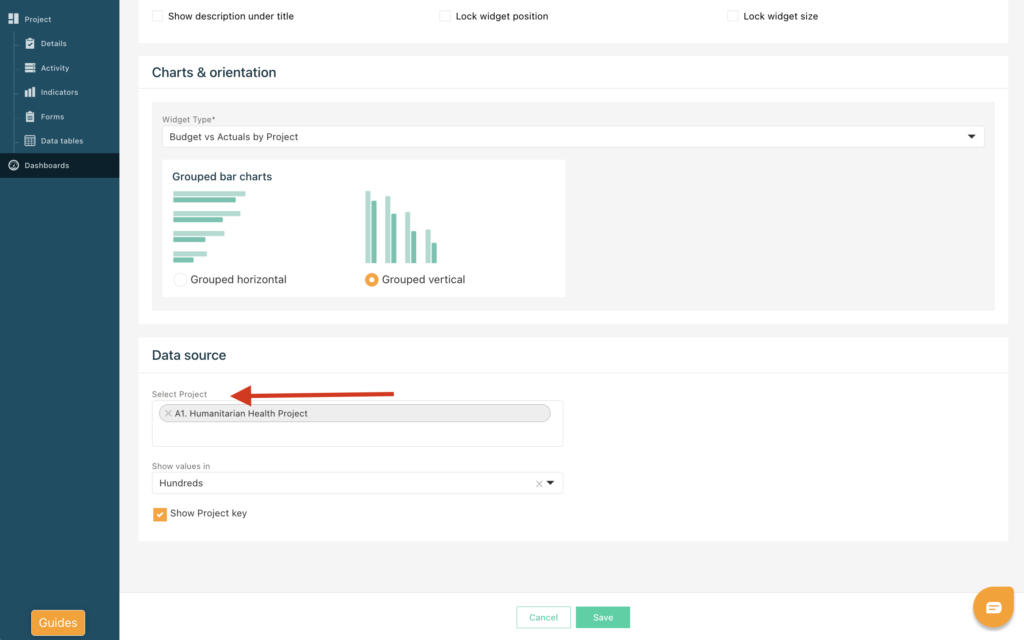Viewport: 1024px width, 640px height.
Task: Enable Show description under title
Action: click(x=157, y=16)
